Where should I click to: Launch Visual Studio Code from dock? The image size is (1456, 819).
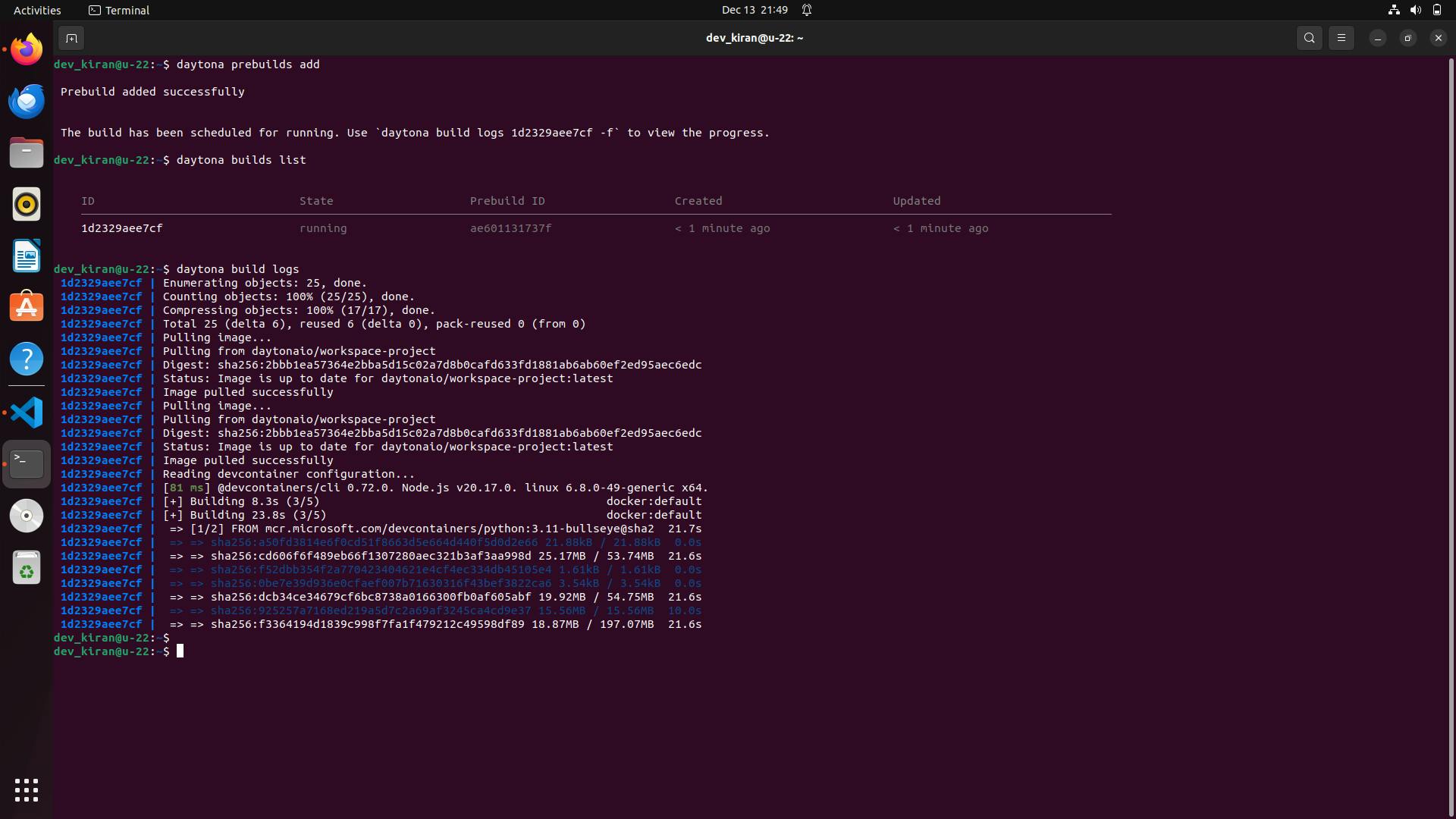[27, 413]
